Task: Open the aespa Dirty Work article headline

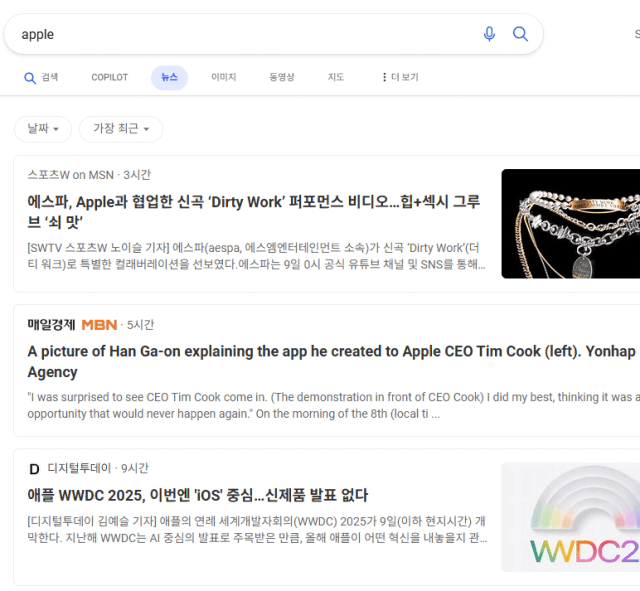Action: click(253, 212)
